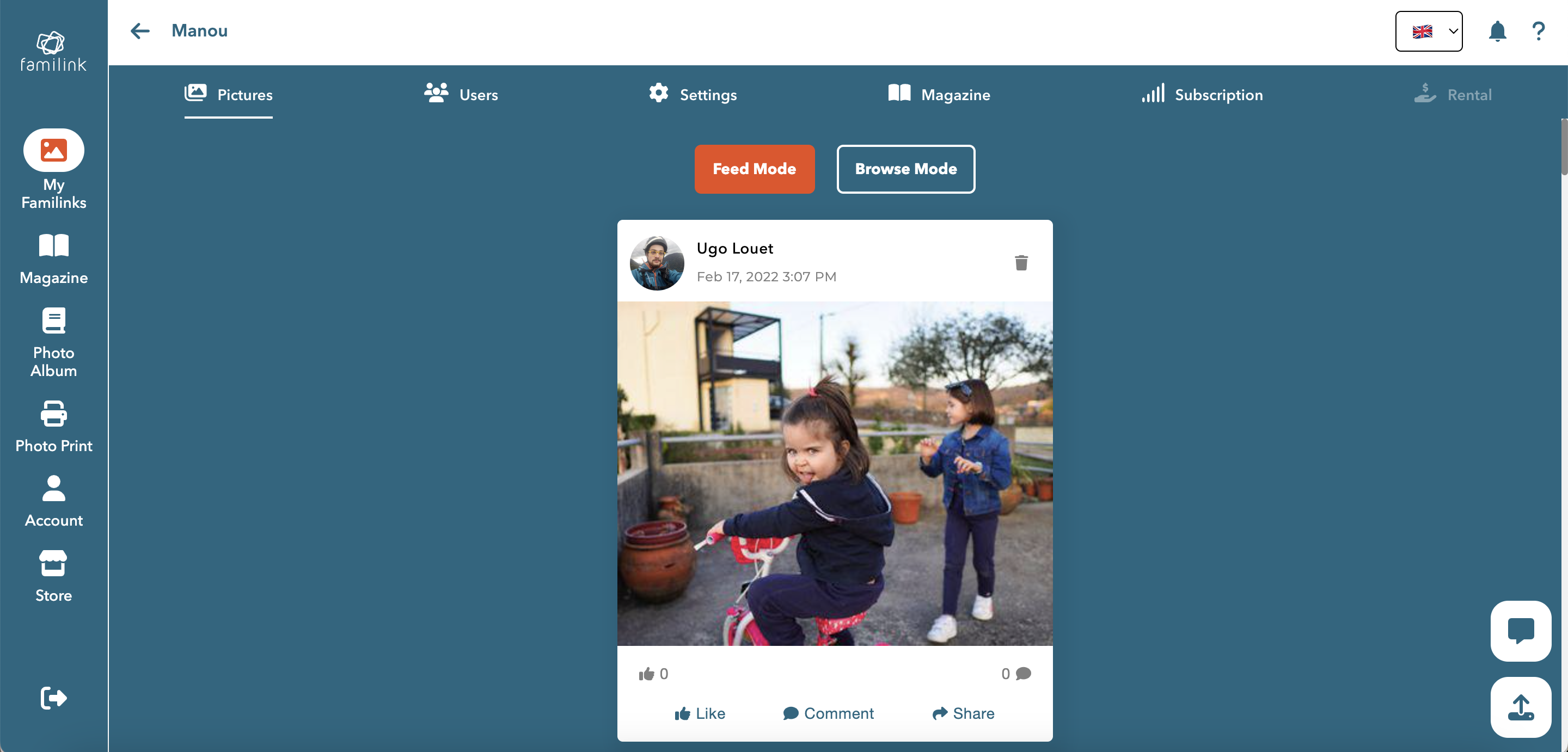Screen dimensions: 1568x752
Task: Open Photo Album in sidebar
Action: click(x=53, y=343)
